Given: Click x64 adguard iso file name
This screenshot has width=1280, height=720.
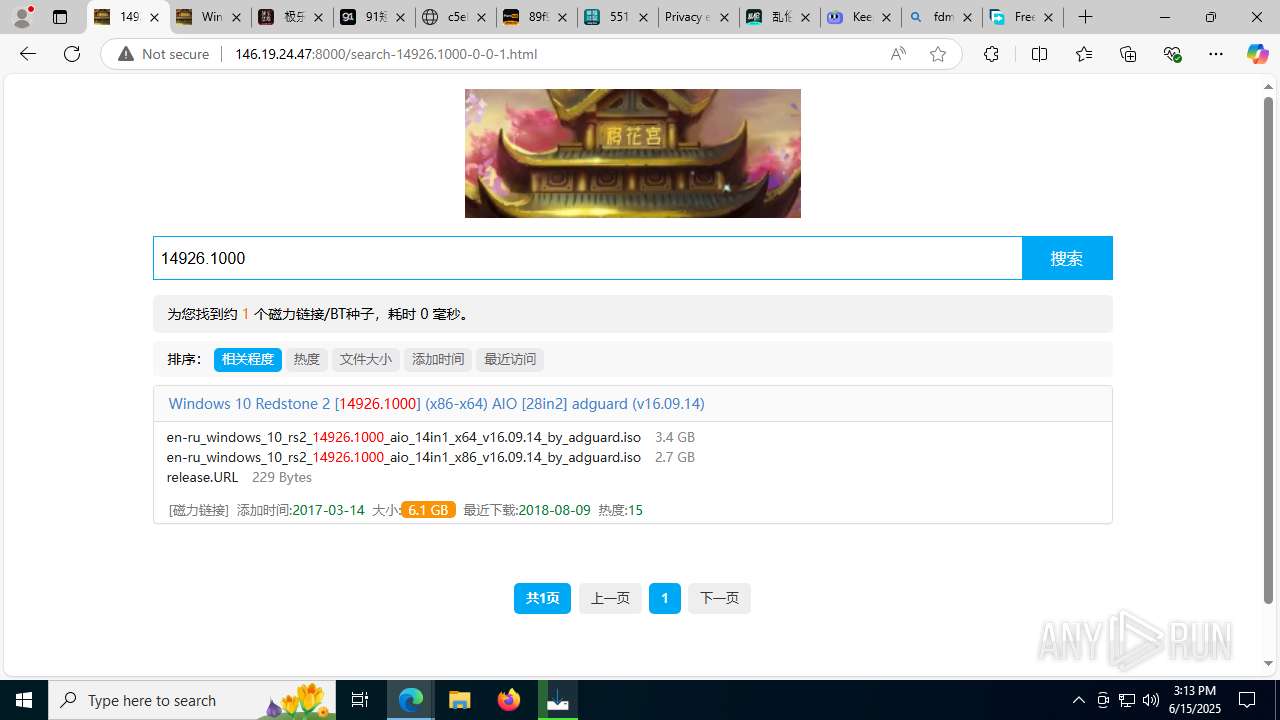Looking at the screenshot, I should (x=404, y=437).
